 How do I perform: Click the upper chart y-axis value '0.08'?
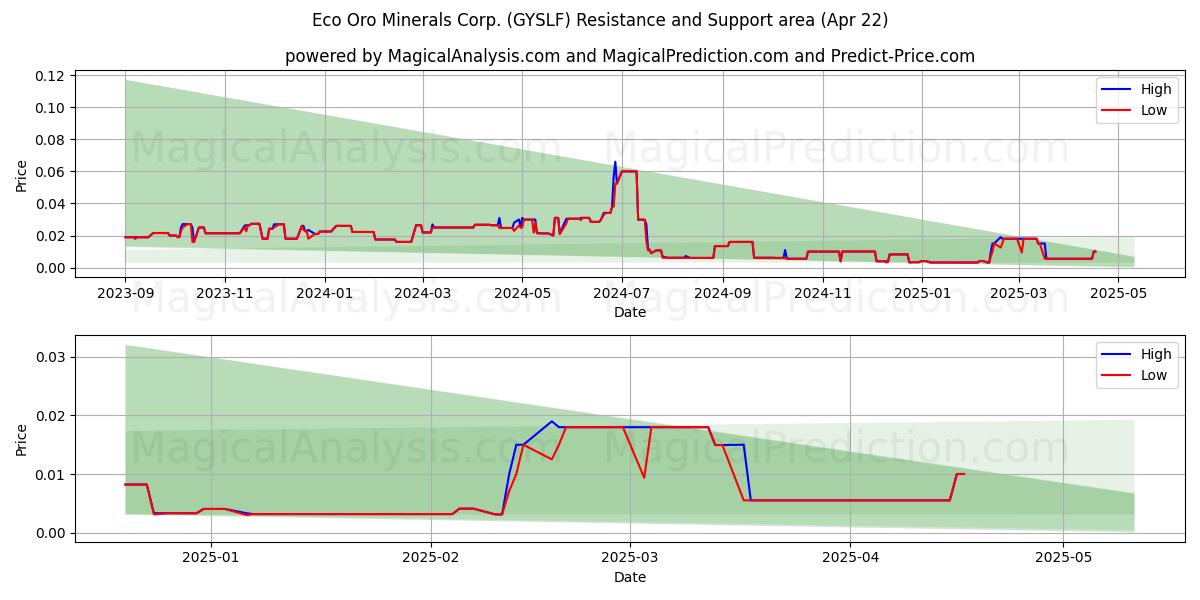49,140
